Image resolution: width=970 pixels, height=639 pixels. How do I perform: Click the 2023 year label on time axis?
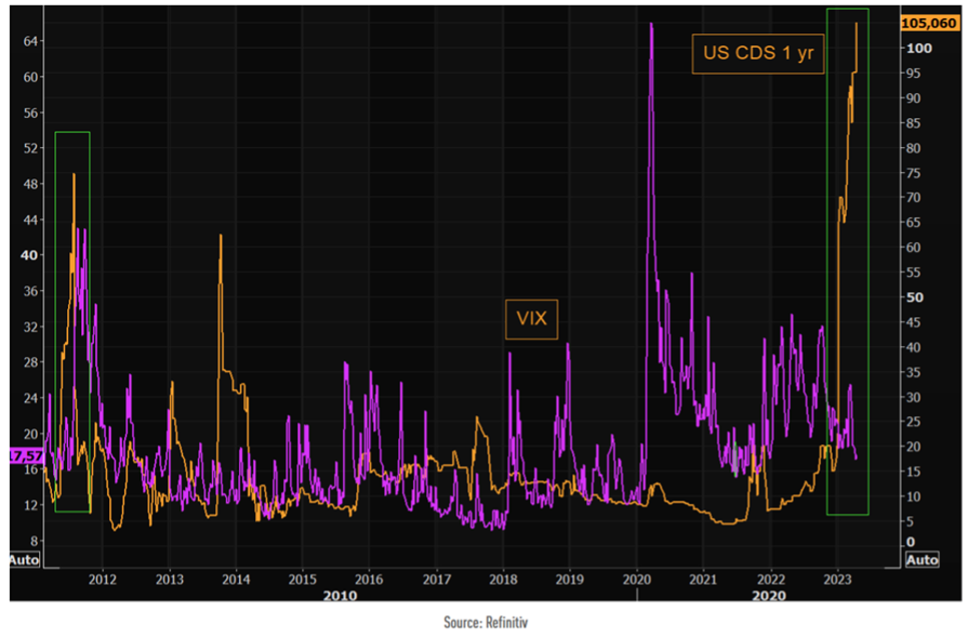click(x=838, y=578)
